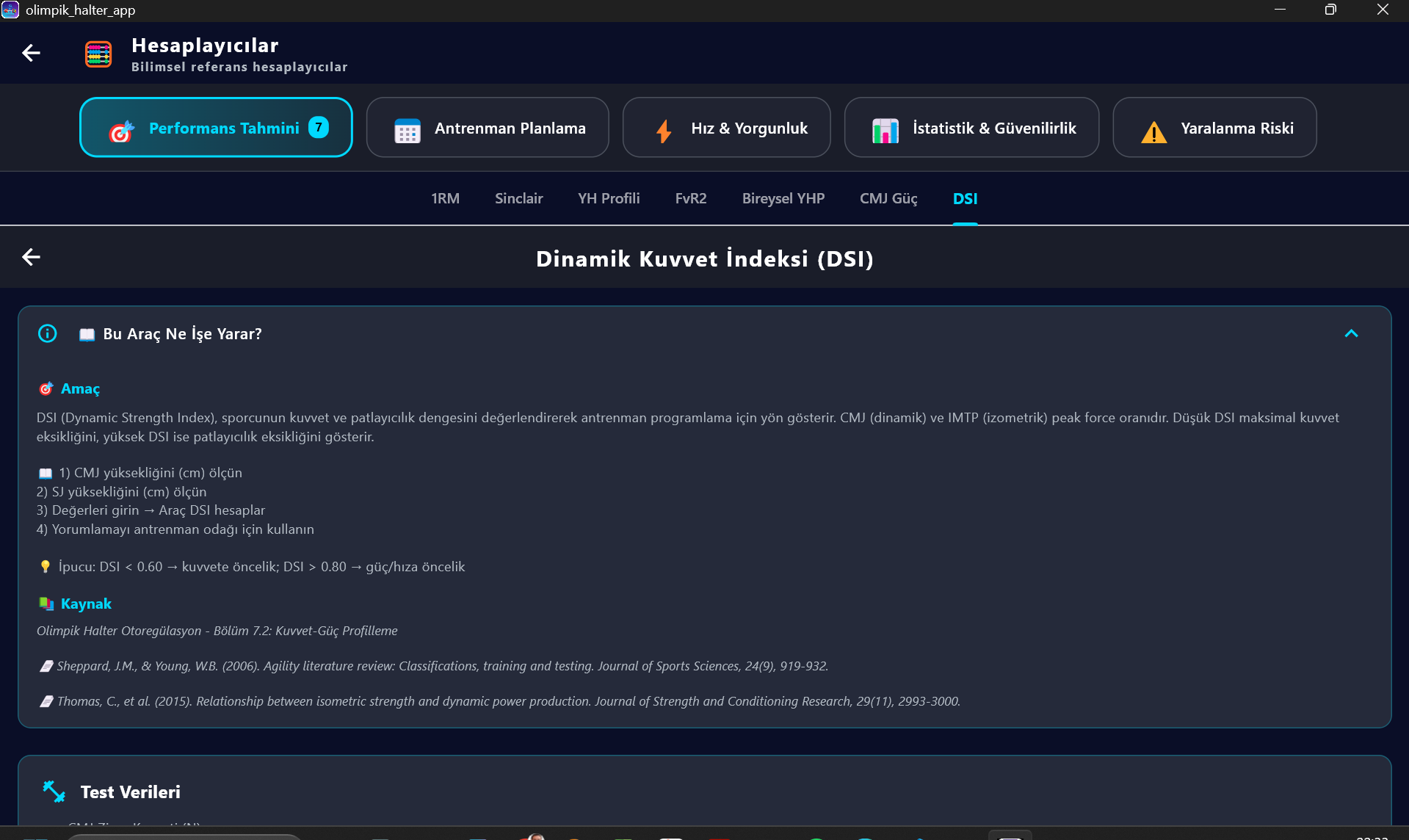
Task: Click the warning triangle Yaralanma Riski icon
Action: point(1153,131)
